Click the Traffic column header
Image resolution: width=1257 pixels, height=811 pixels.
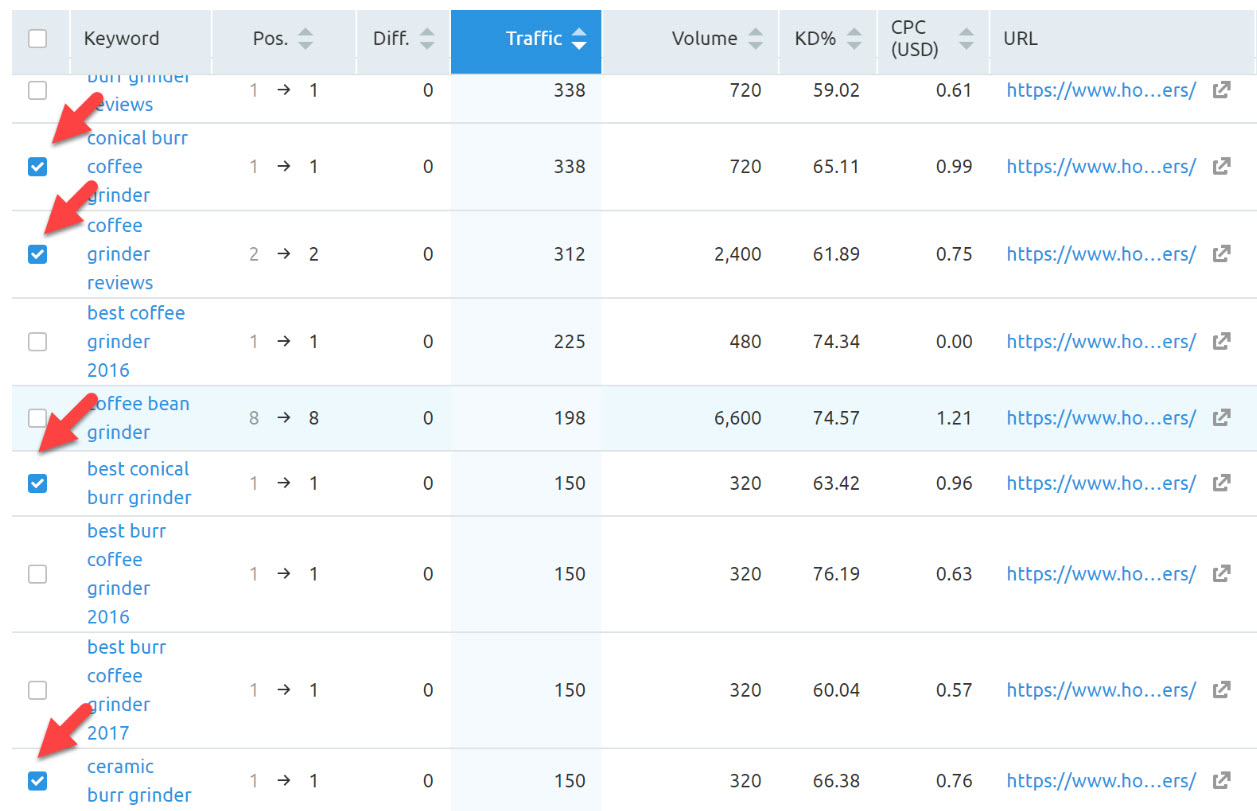pos(534,39)
